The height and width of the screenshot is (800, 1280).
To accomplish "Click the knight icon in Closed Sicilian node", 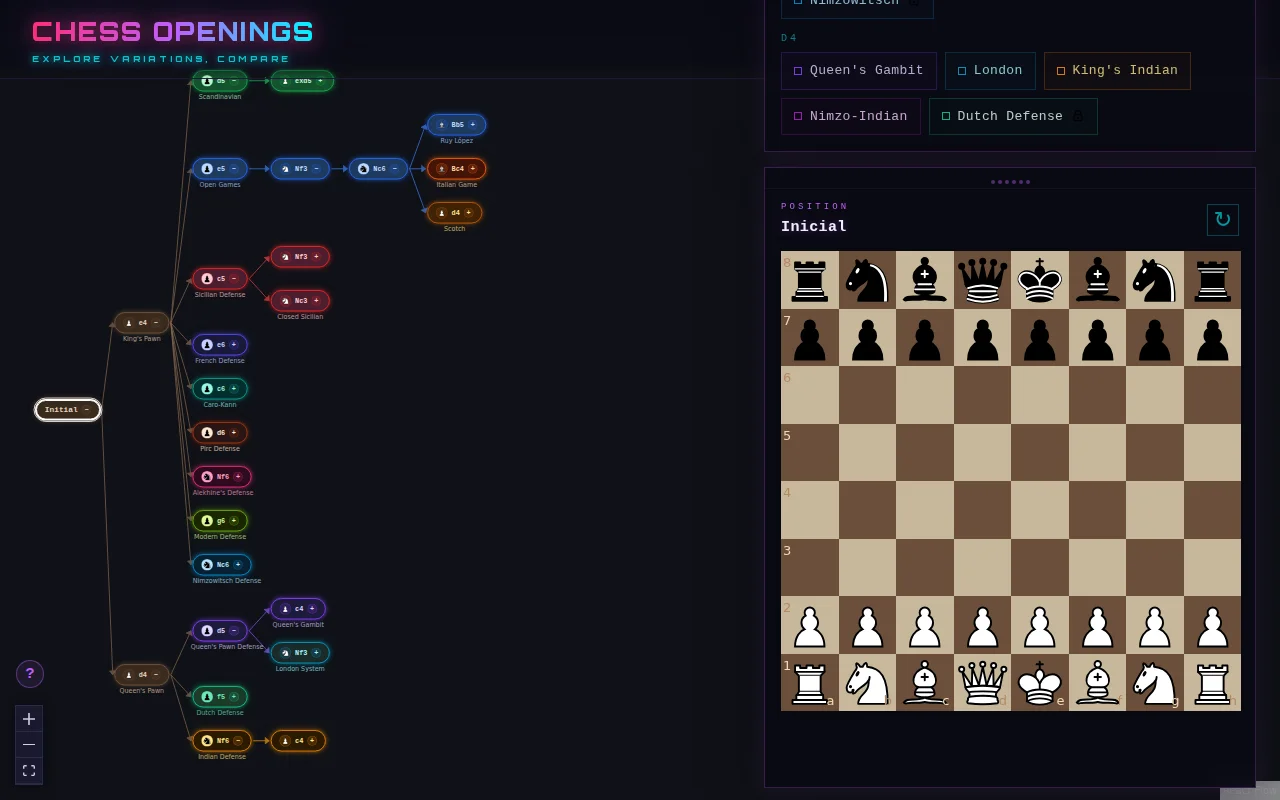I will point(285,301).
